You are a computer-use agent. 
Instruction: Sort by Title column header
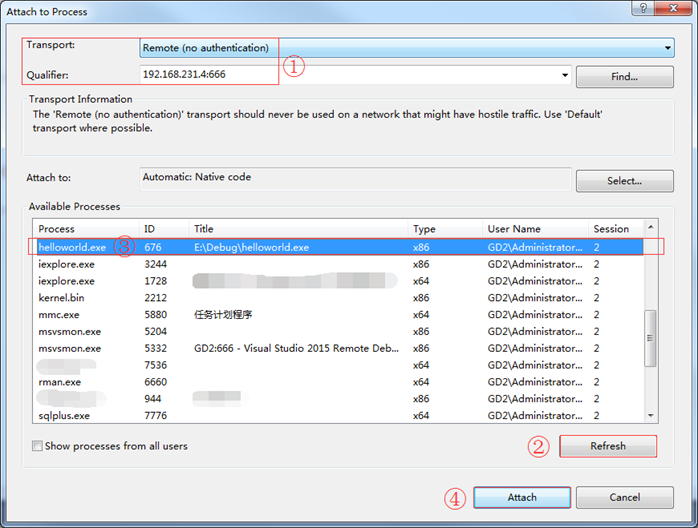point(298,229)
